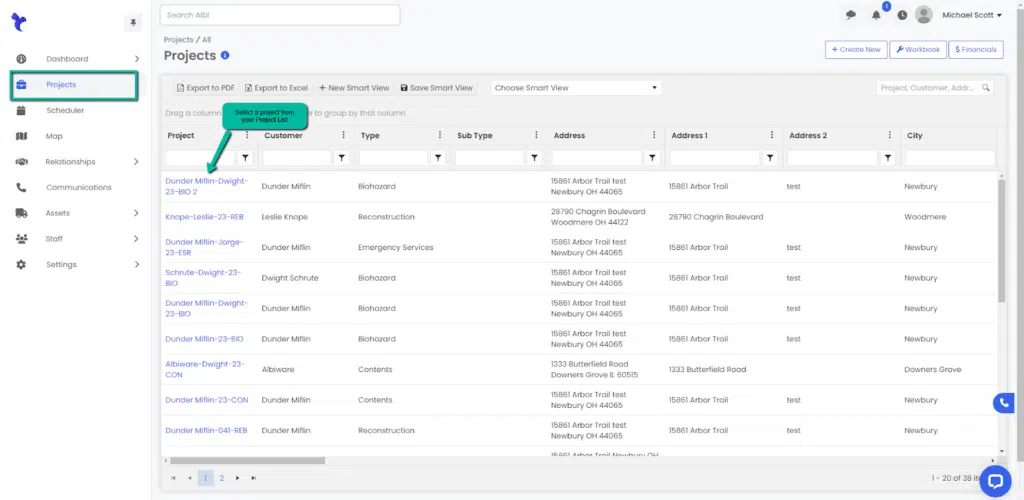This screenshot has height=500, width=1024.
Task: Click the notifications bell icon
Action: [877, 15]
